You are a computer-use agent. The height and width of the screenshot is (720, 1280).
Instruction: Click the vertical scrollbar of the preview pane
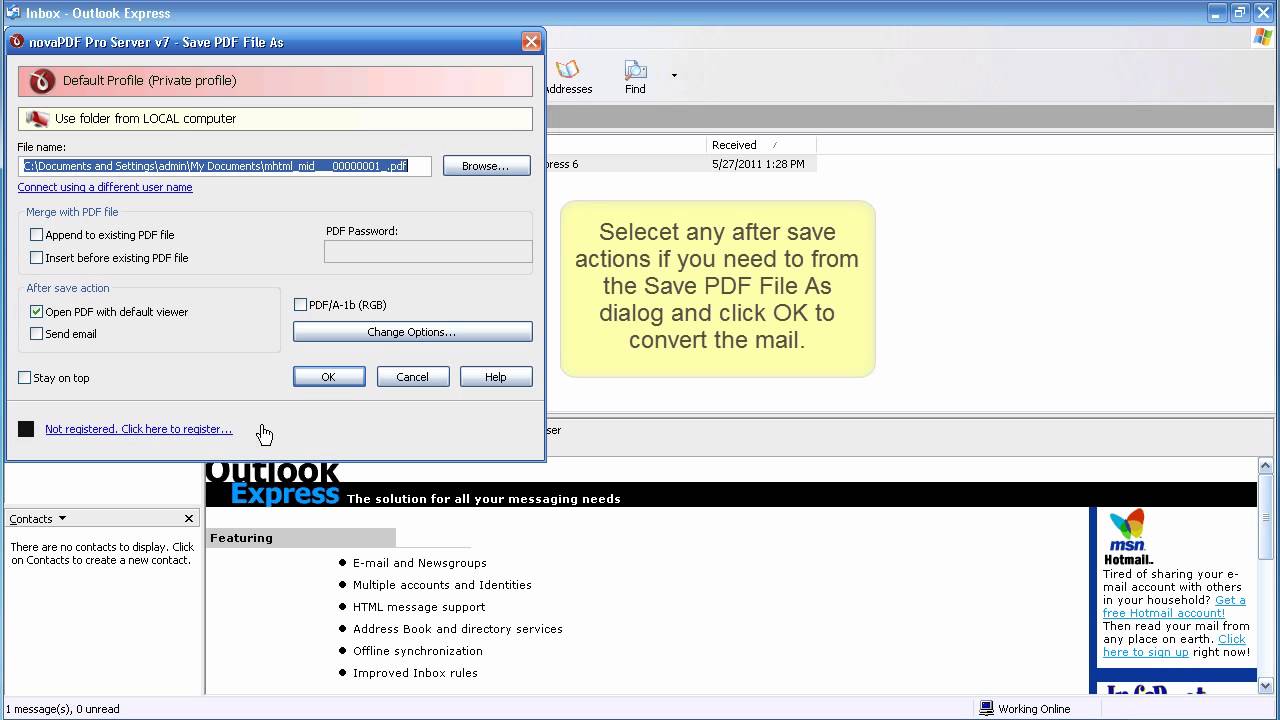[x=1266, y=575]
